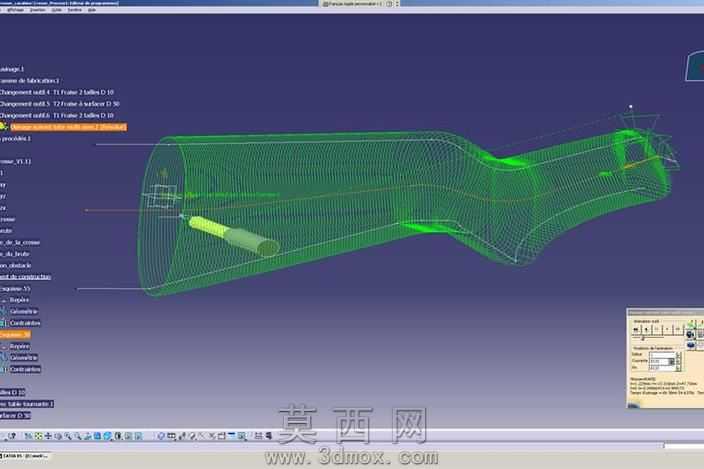Viewport: 704px width, 469px height.
Task: Open the view shading mode icon
Action: click(x=118, y=436)
